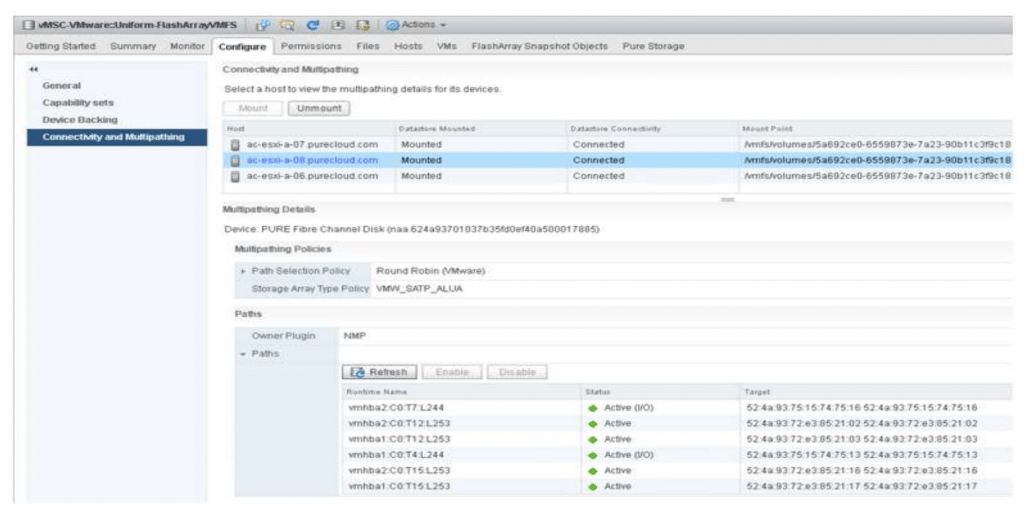Click the Refresh paths button
Screen dimensions: 1024x525
pyautogui.click(x=379, y=372)
